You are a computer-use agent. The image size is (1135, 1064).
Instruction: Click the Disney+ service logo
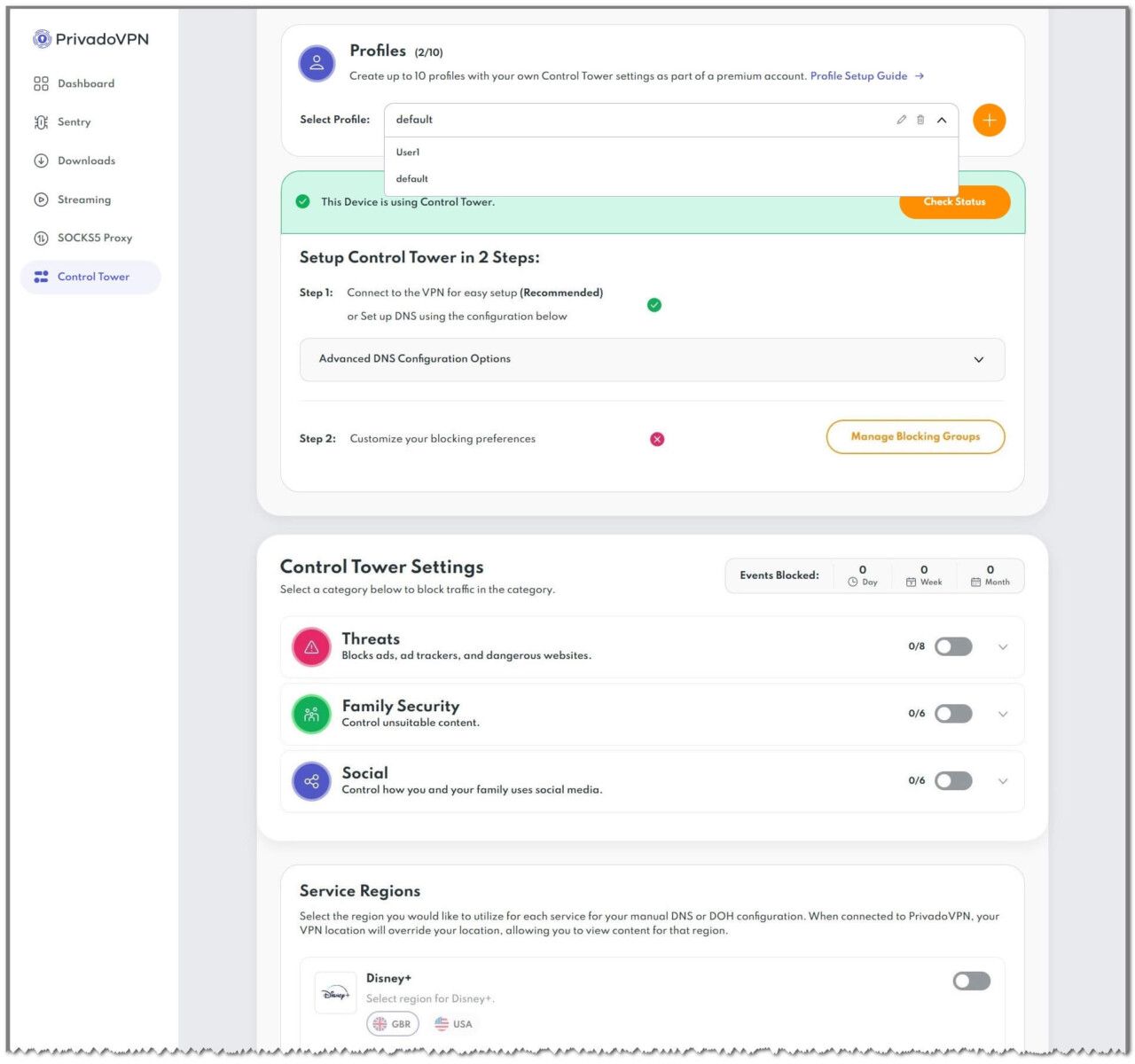[335, 995]
